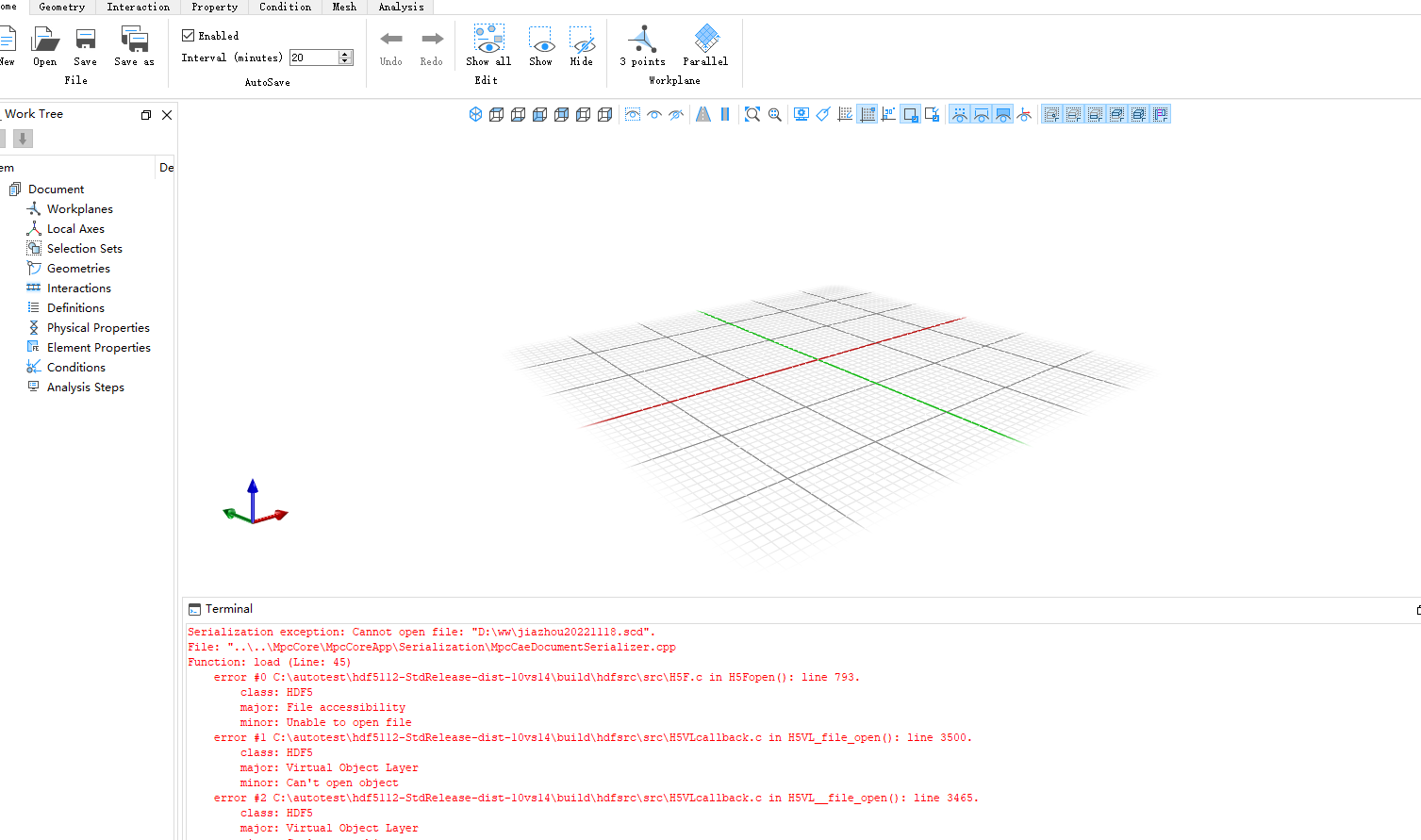Click Hide in the Edit ribbon group
The width and height of the screenshot is (1421, 840).
coord(582,46)
